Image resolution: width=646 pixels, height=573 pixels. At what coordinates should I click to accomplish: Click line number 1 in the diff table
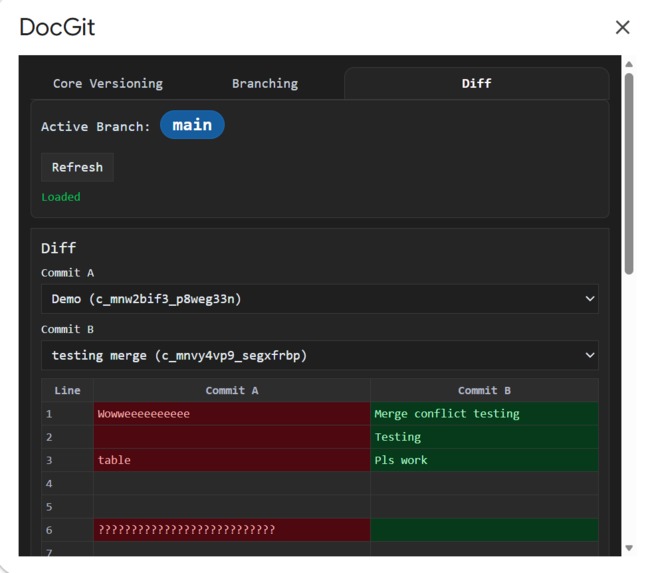click(x=49, y=414)
